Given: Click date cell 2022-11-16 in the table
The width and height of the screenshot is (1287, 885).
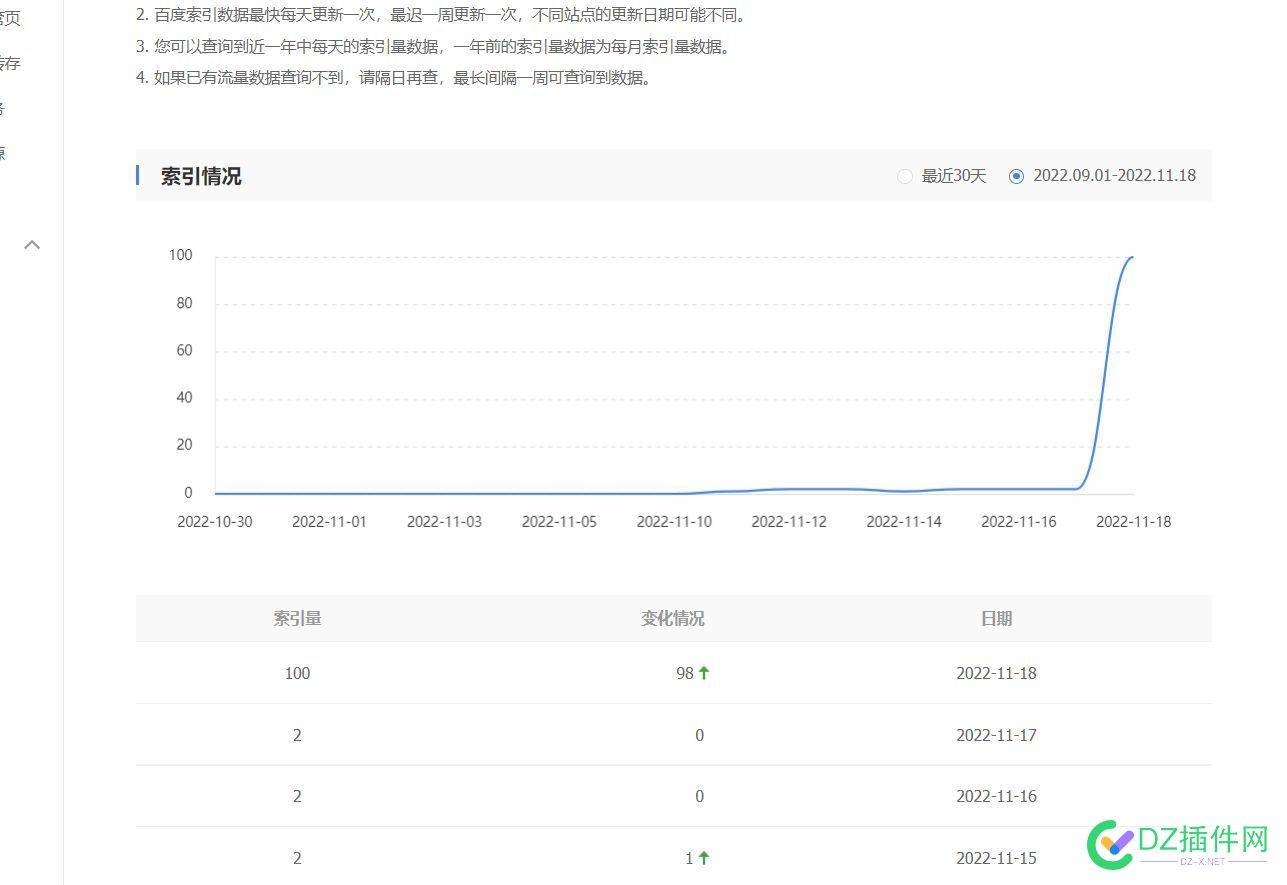Looking at the screenshot, I should 996,796.
